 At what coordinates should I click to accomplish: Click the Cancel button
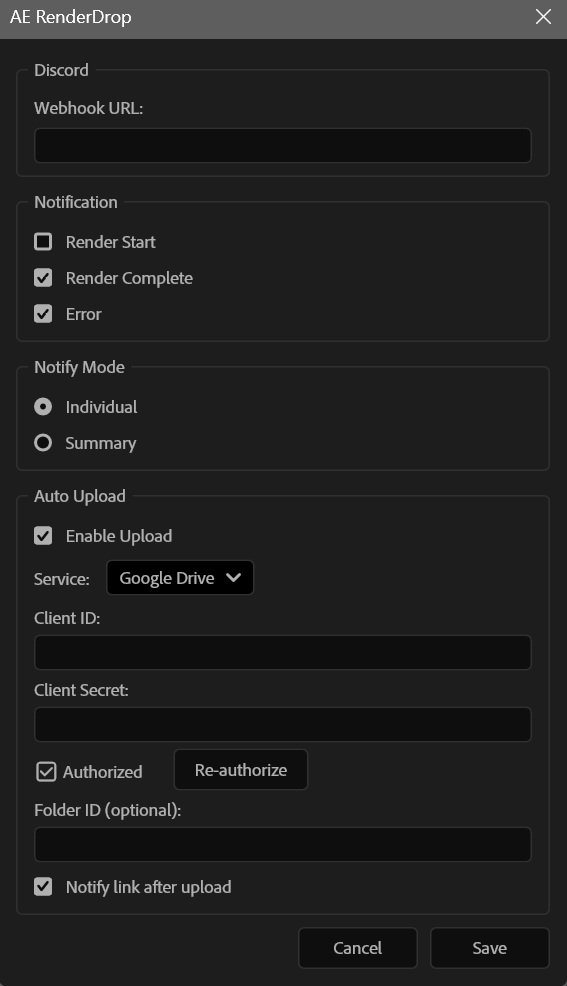(x=358, y=948)
